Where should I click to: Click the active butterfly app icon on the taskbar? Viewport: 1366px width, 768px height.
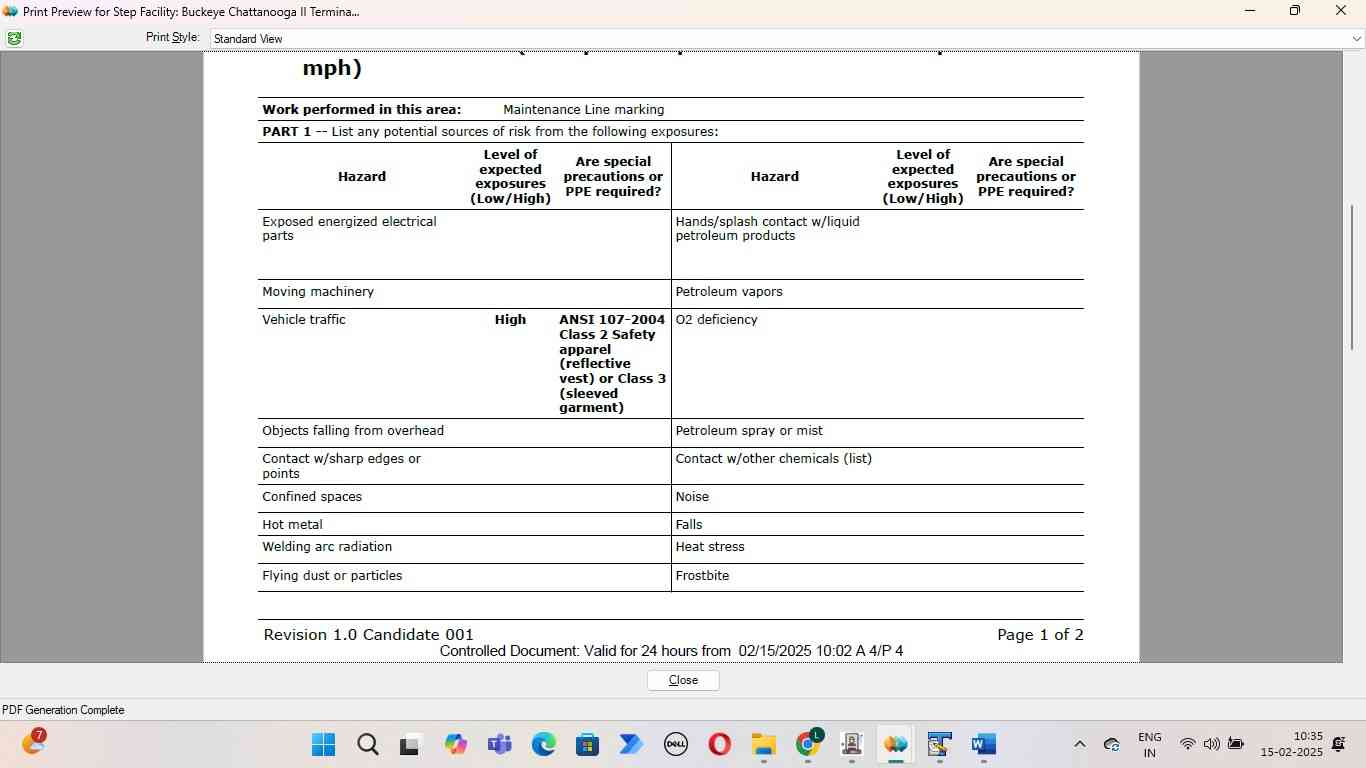[x=895, y=744]
